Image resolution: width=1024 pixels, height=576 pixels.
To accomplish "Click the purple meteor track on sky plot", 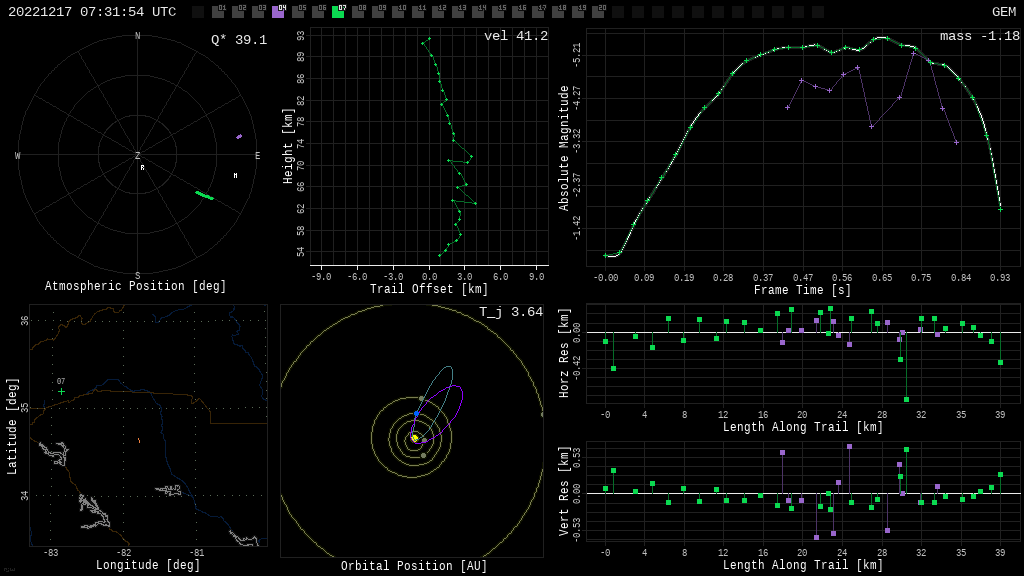I will point(239,136).
